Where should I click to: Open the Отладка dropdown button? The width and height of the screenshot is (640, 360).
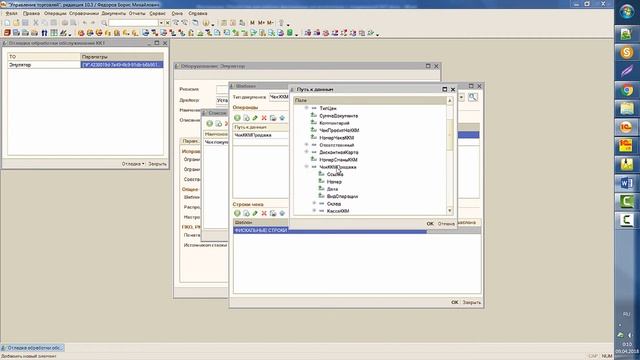(133, 164)
